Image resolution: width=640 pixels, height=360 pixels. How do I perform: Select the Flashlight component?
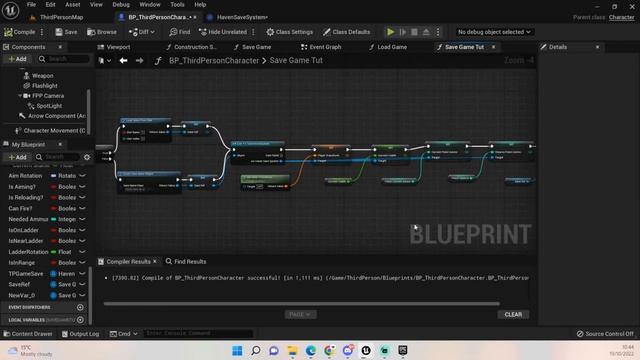click(44, 86)
